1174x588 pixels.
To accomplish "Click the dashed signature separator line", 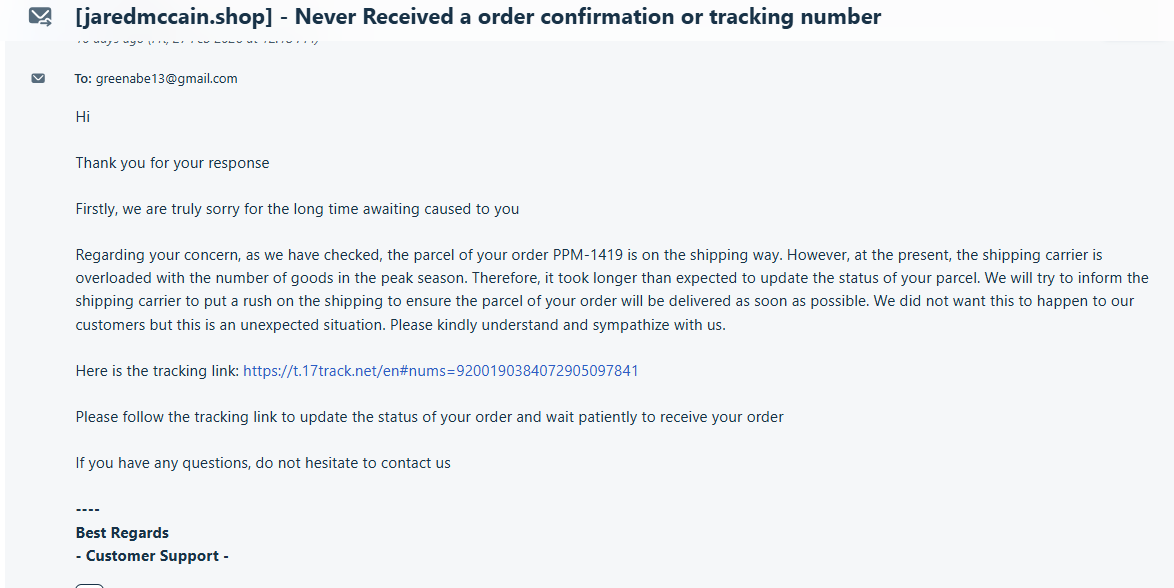I will [x=88, y=509].
